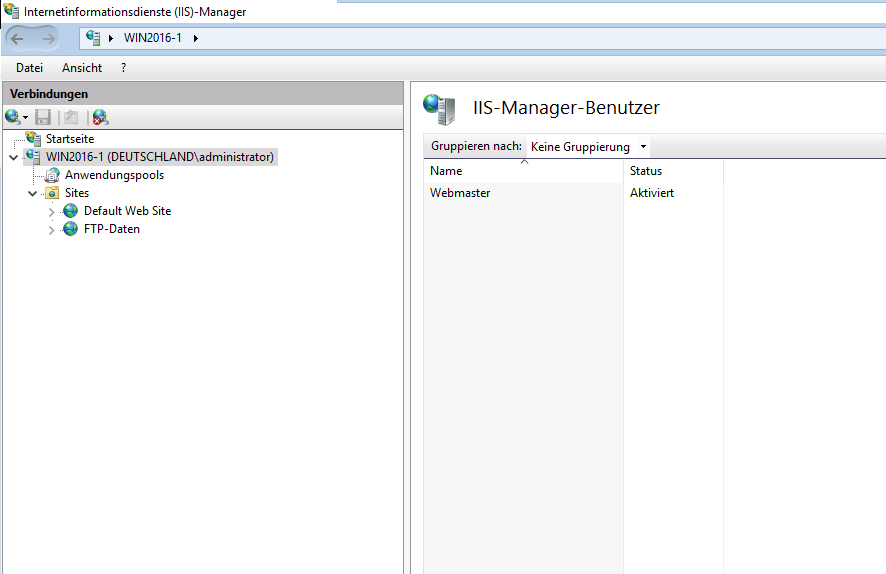Sort list by Status column header

tap(674, 171)
